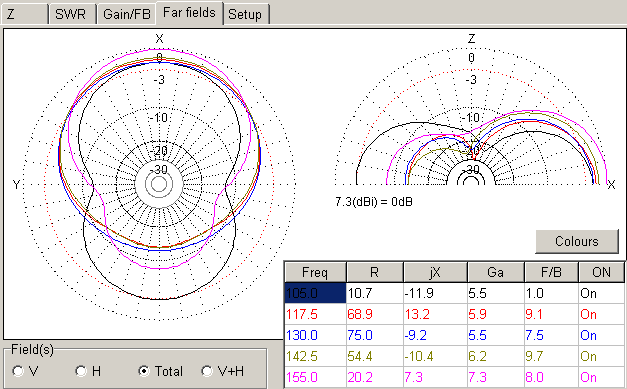Click the F/B value 7.5
Screen dimensions: 627x389
click(551, 335)
